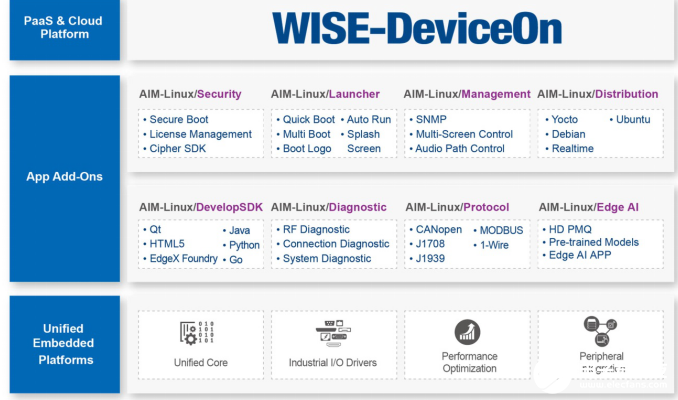
Task: Select HTML5 in DevelopSDK list
Action: tap(166, 244)
